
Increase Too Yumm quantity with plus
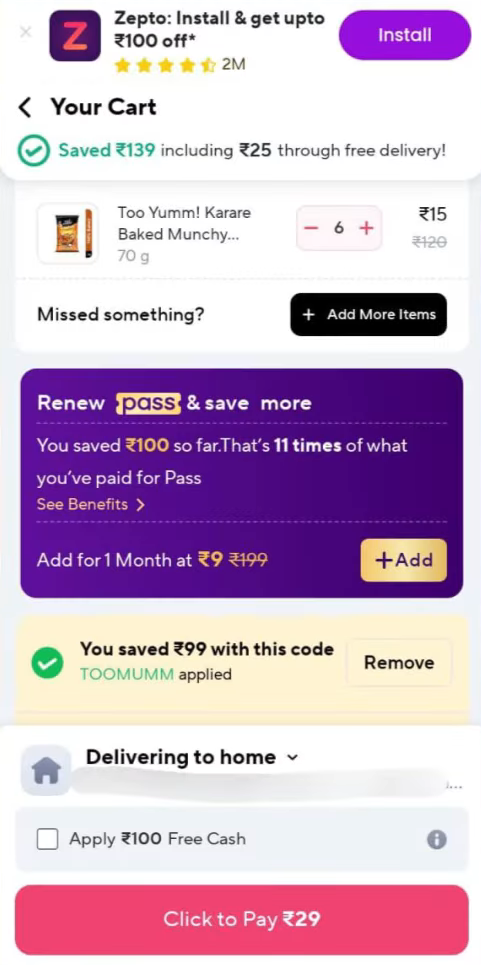click(367, 228)
